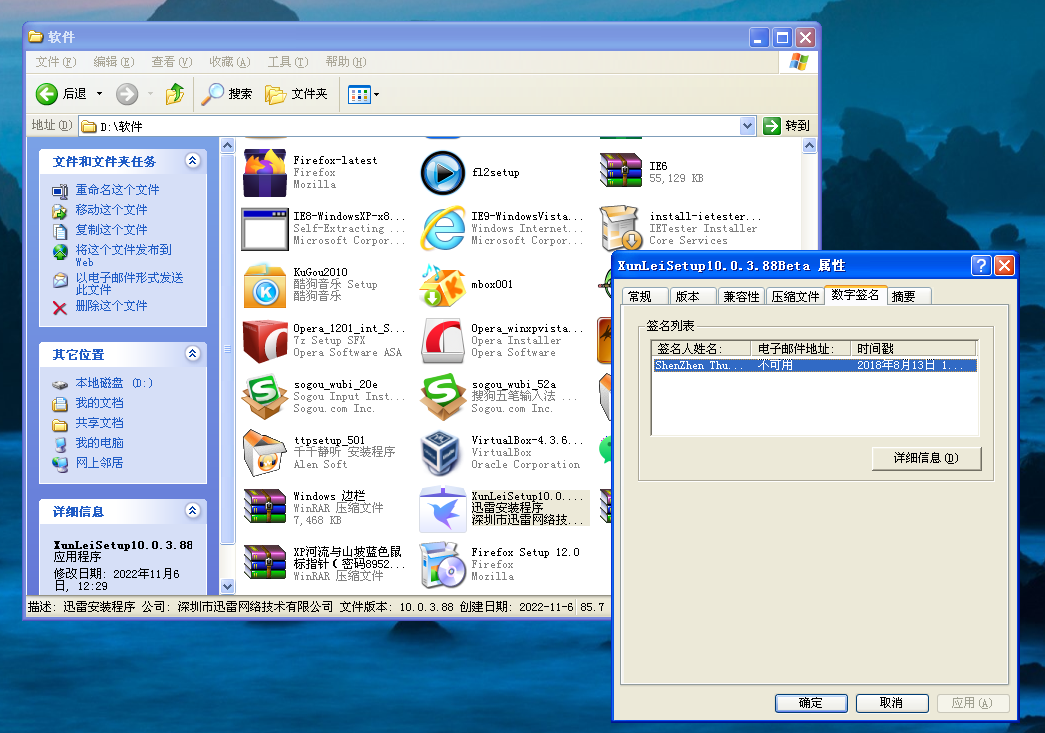The width and height of the screenshot is (1045, 733).
Task: Select the KuGou2010 setup icon
Action: pos(265,285)
